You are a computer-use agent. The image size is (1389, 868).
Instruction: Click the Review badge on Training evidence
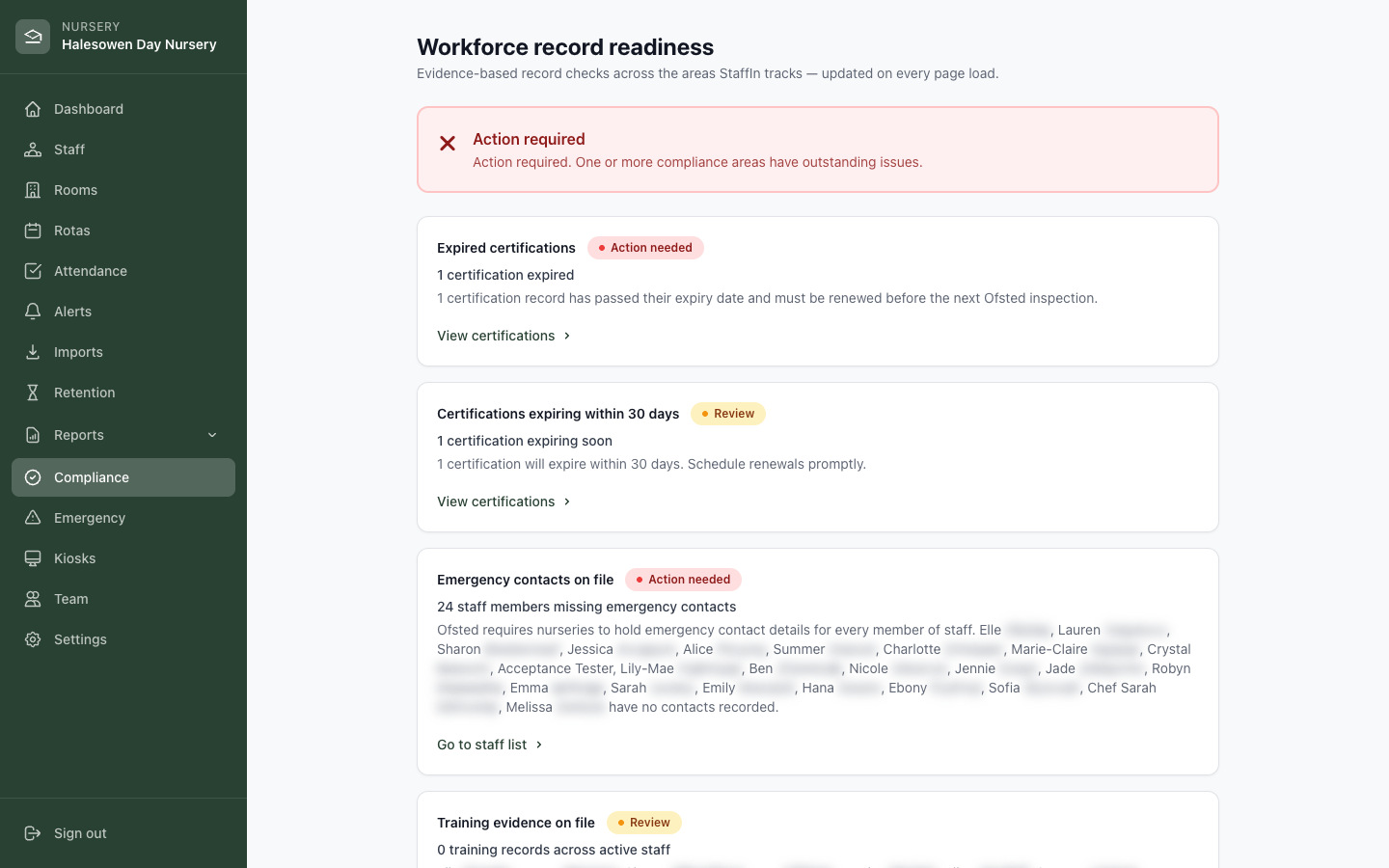coord(644,823)
